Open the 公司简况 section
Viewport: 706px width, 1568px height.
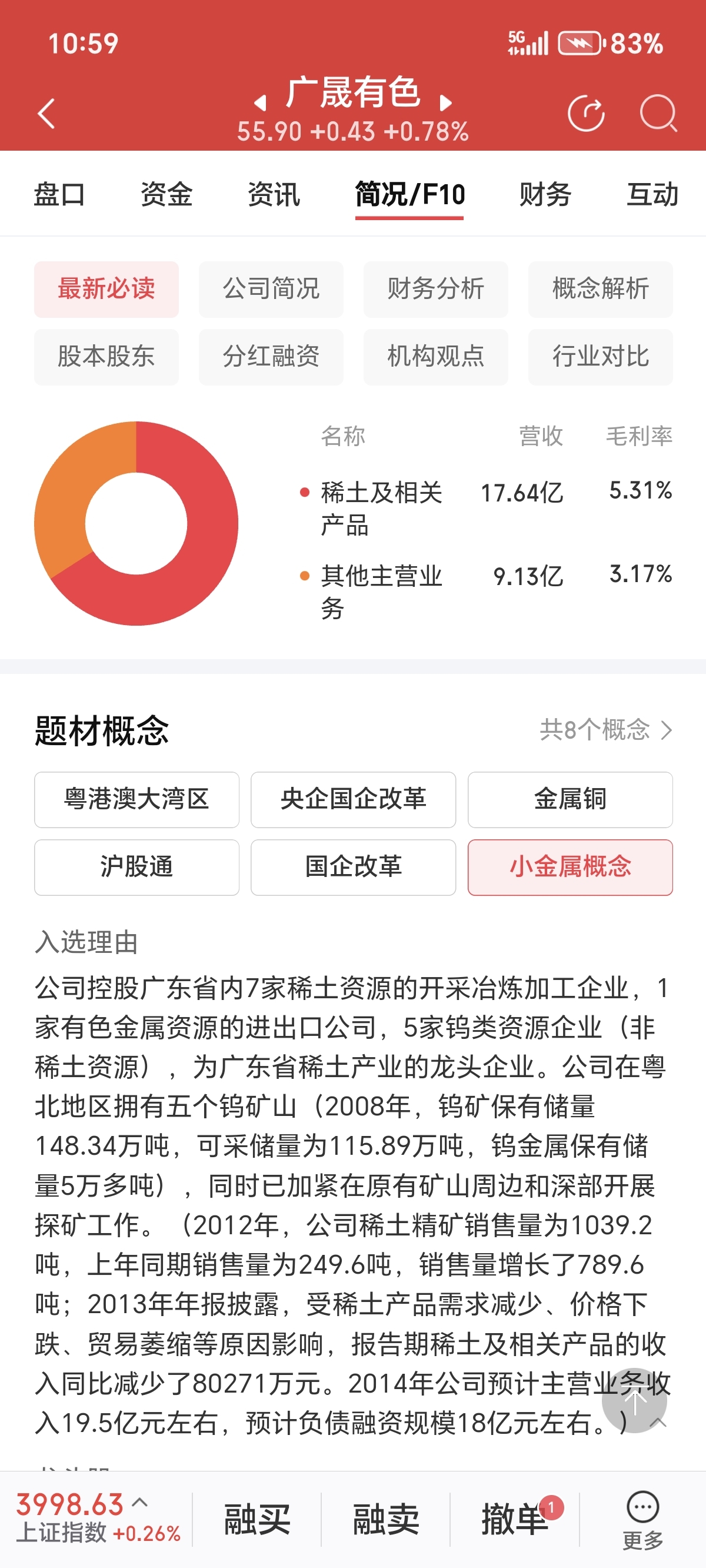271,289
